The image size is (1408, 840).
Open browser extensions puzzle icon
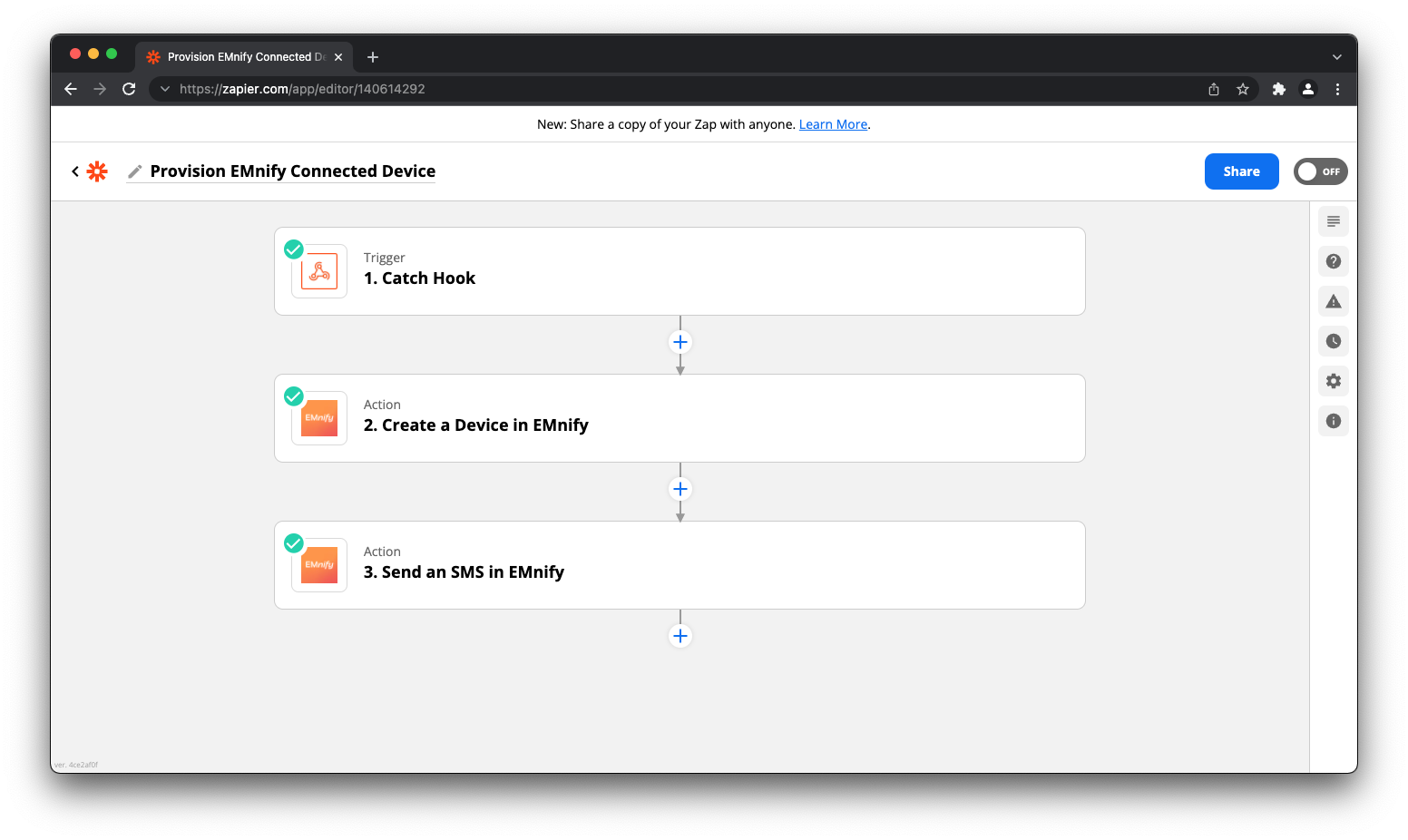coord(1279,89)
